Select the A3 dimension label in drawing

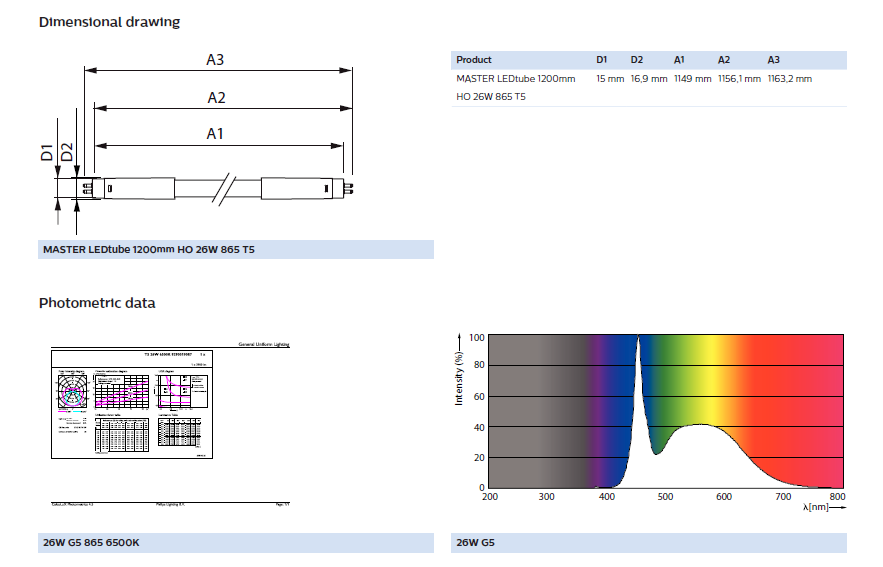coord(215,60)
